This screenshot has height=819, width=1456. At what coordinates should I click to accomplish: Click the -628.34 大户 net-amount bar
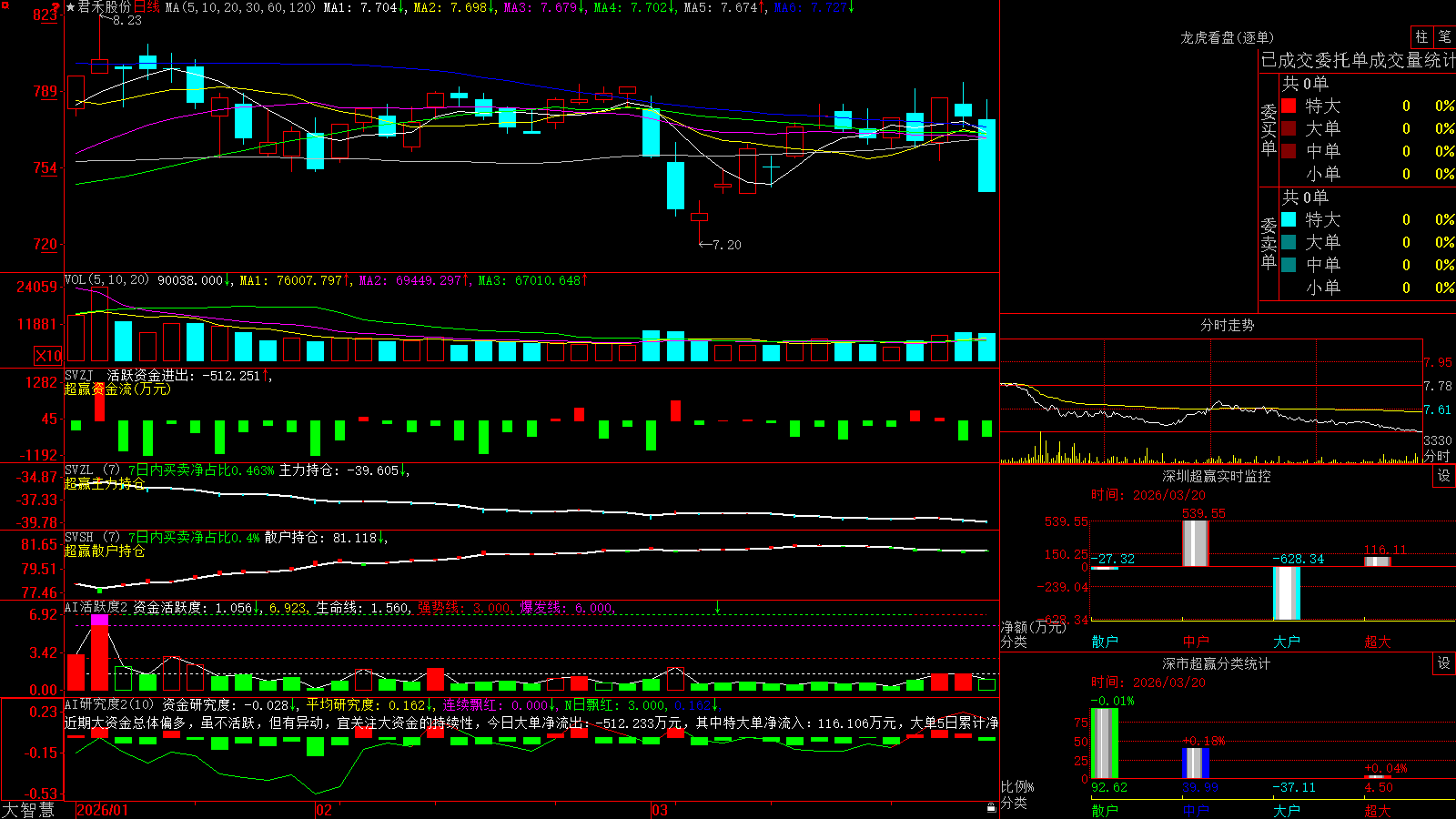[1287, 593]
